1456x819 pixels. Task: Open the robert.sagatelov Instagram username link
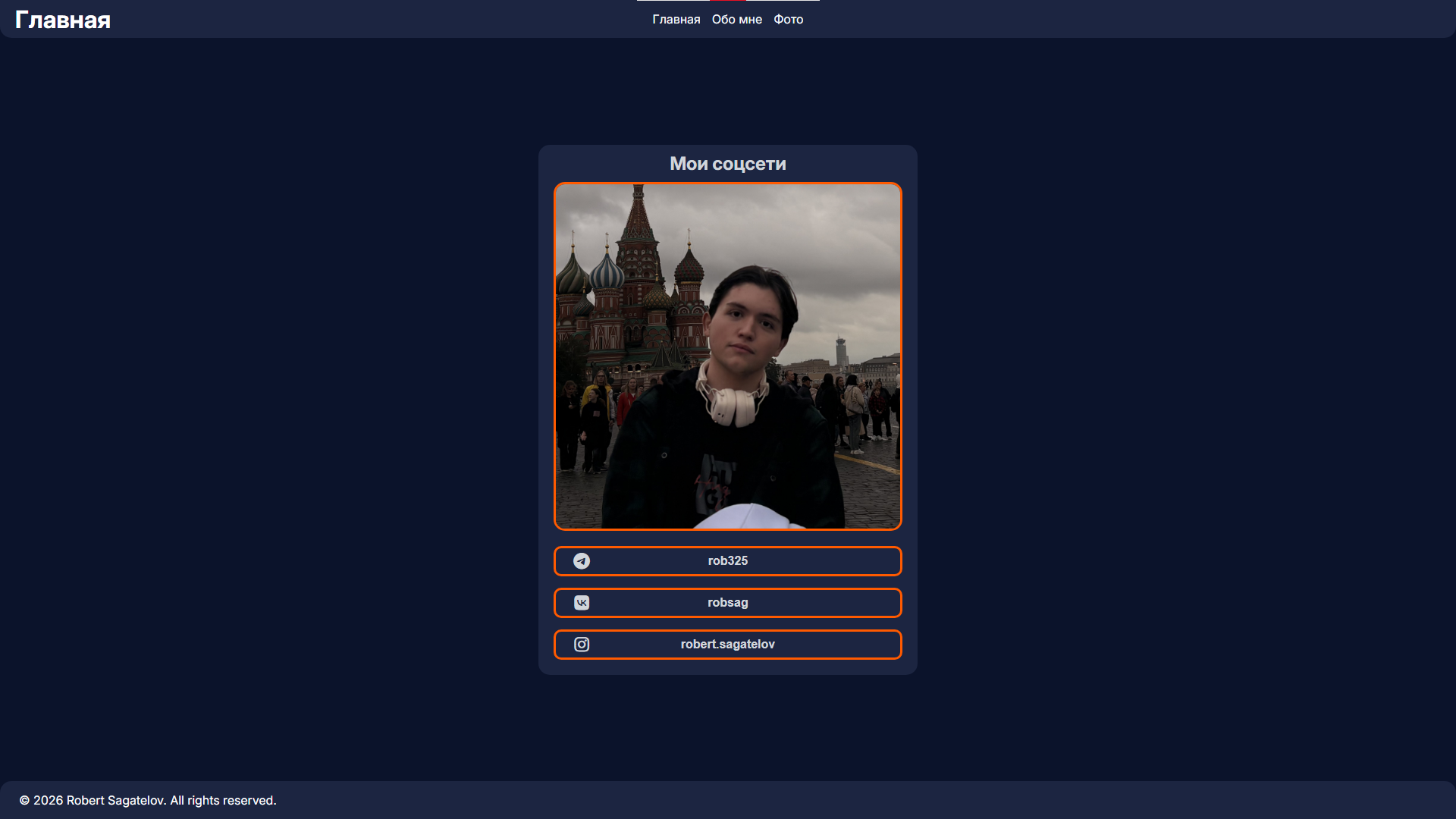[727, 645]
